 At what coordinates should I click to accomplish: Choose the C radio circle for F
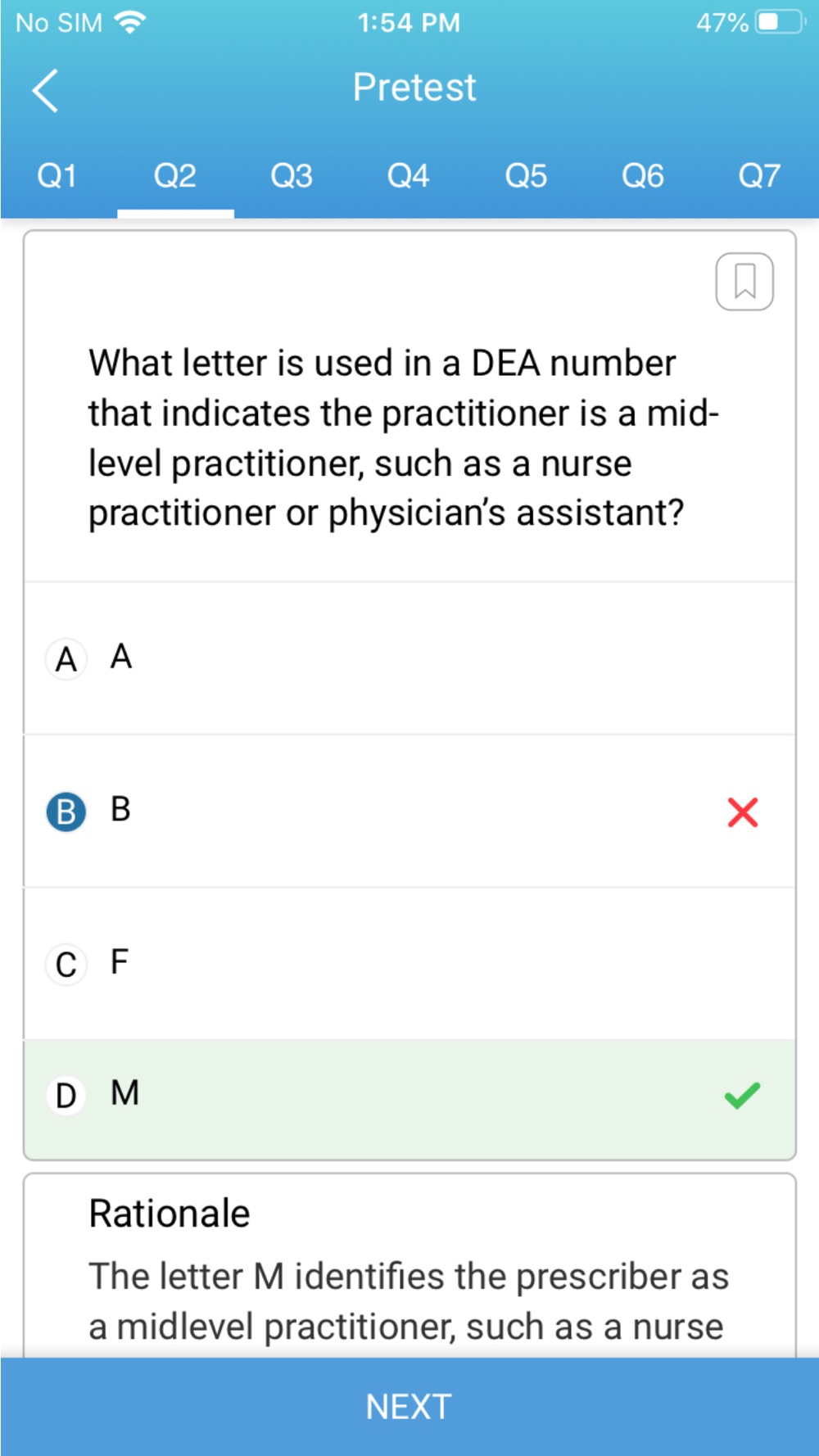[x=66, y=964]
